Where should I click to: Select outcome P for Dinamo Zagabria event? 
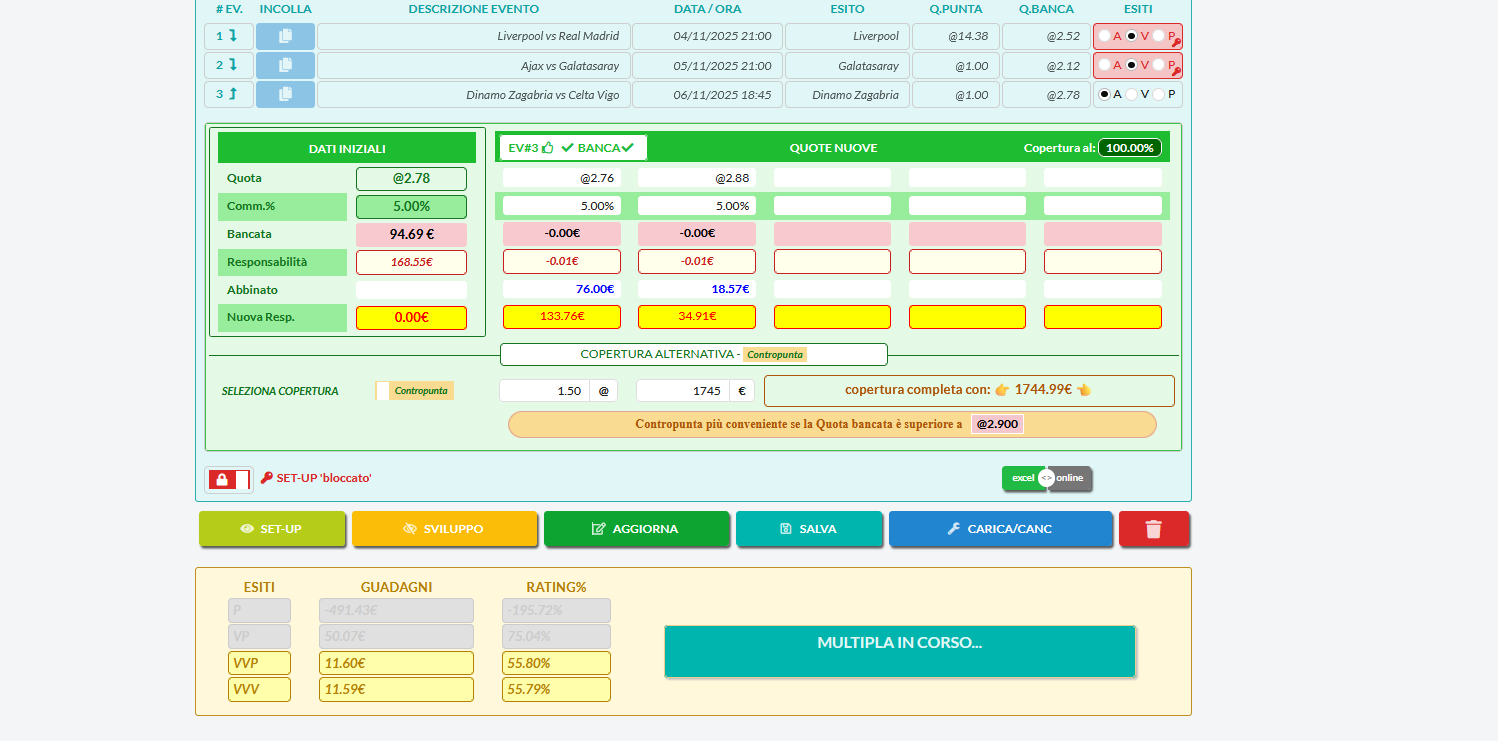[x=1158, y=95]
